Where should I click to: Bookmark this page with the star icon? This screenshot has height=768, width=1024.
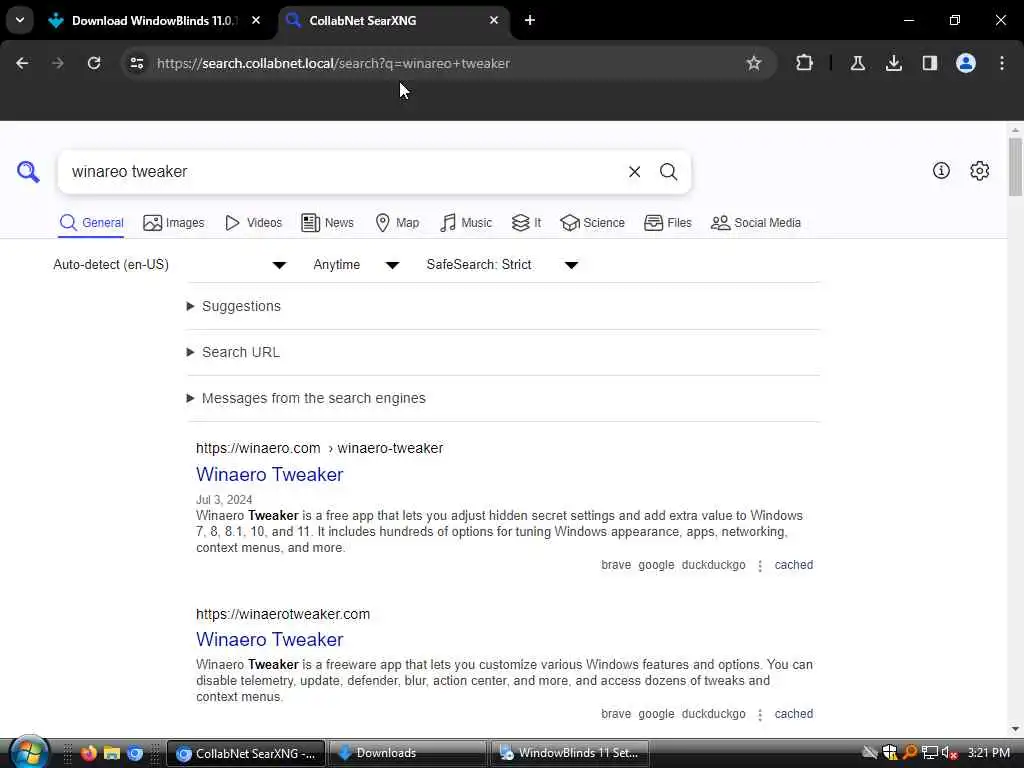(754, 63)
